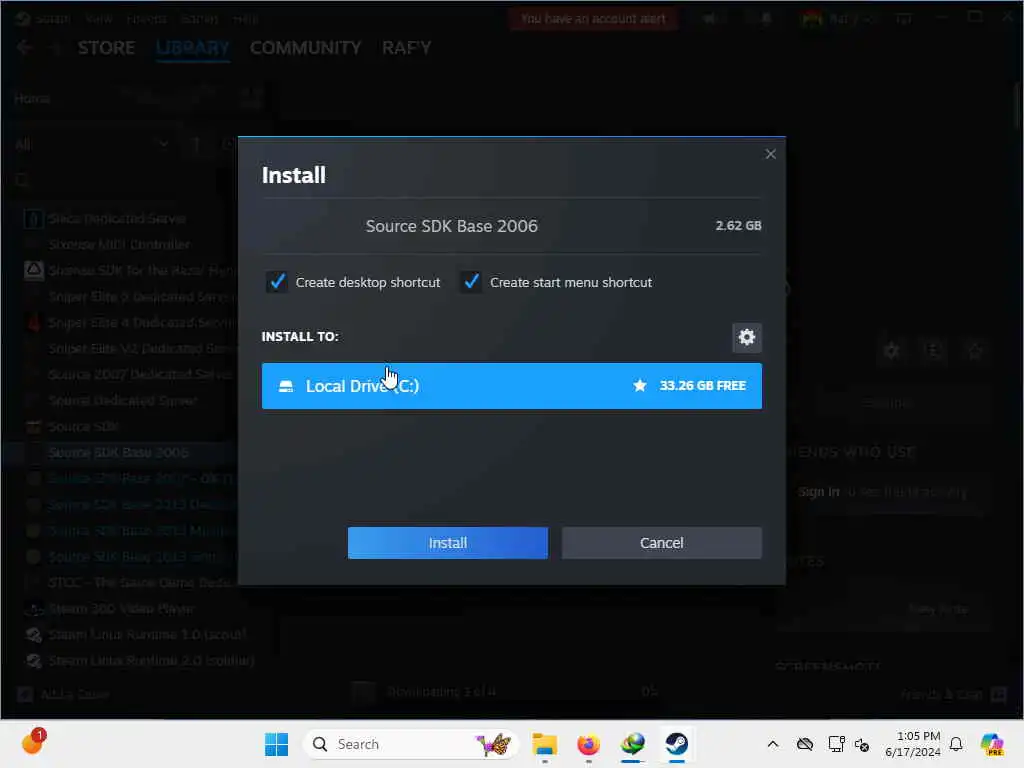Open Friends & Chat in Steam footer

click(x=954, y=694)
